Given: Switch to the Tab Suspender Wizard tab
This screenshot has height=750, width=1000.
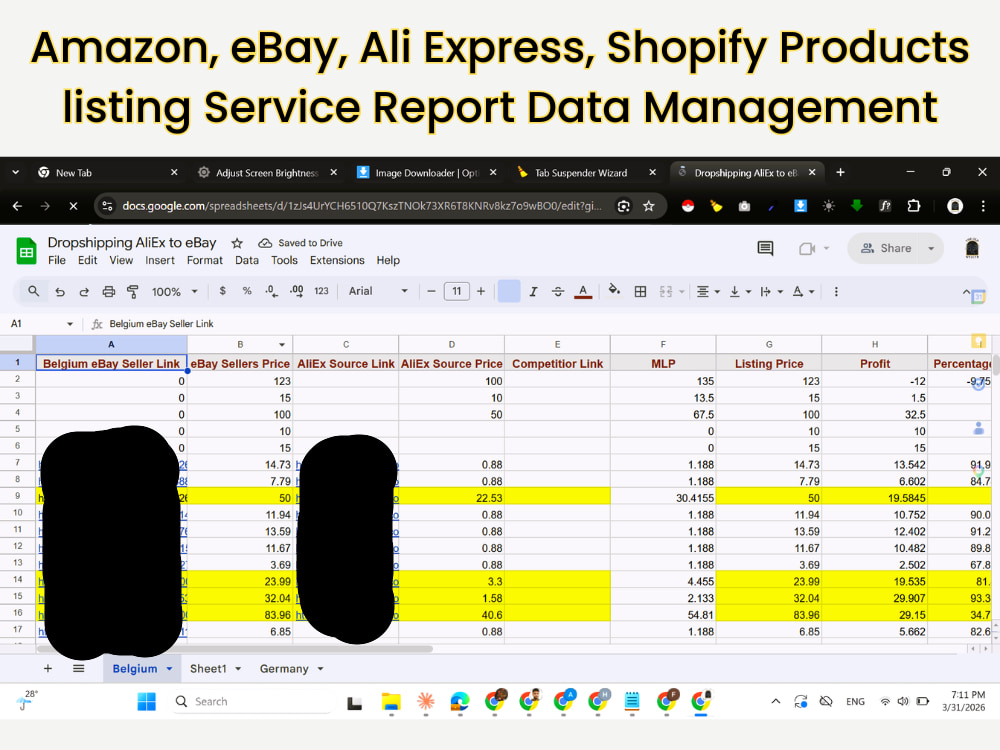Looking at the screenshot, I should (581, 173).
